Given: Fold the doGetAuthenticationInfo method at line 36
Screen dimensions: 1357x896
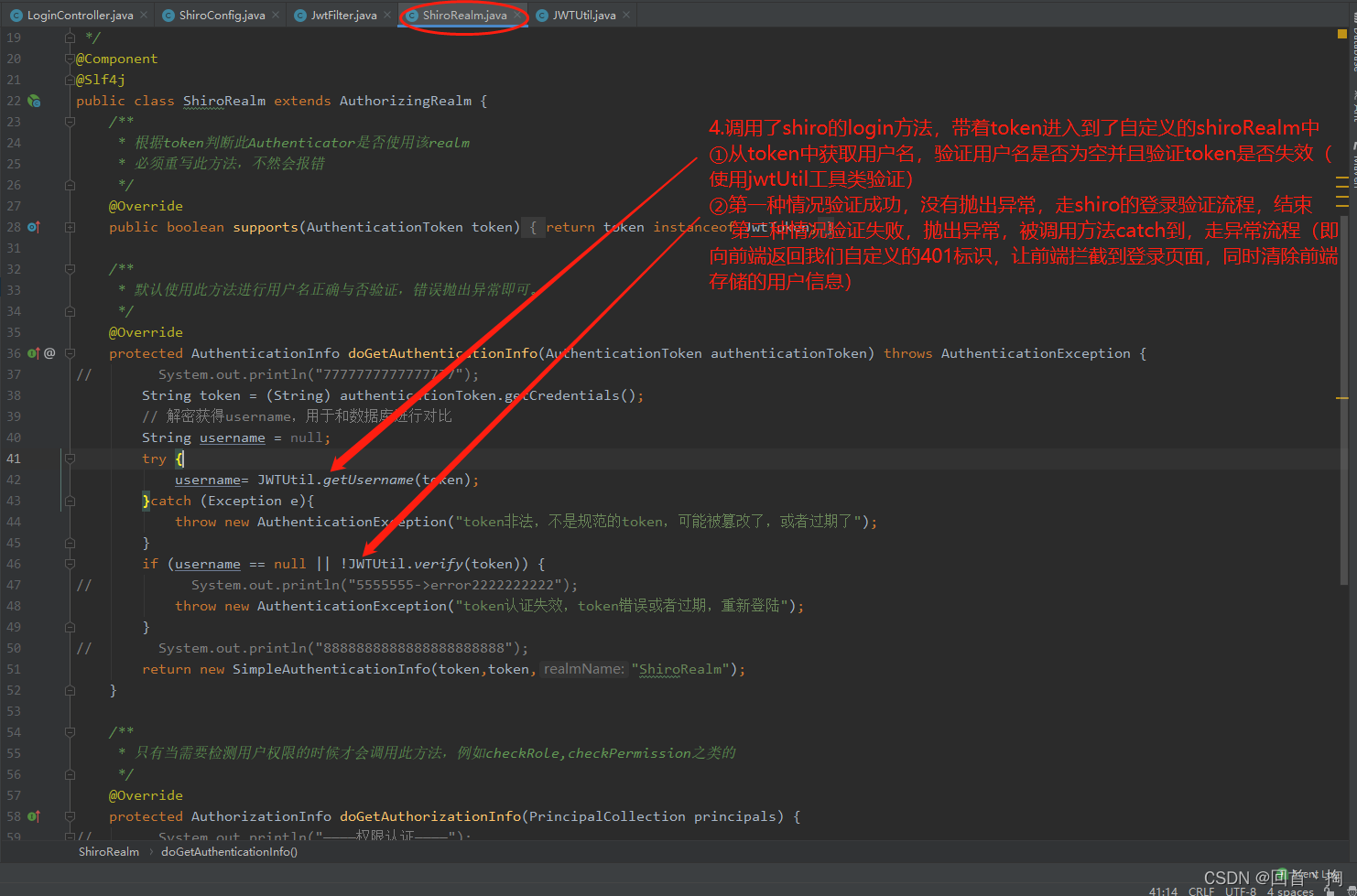Looking at the screenshot, I should point(70,353).
